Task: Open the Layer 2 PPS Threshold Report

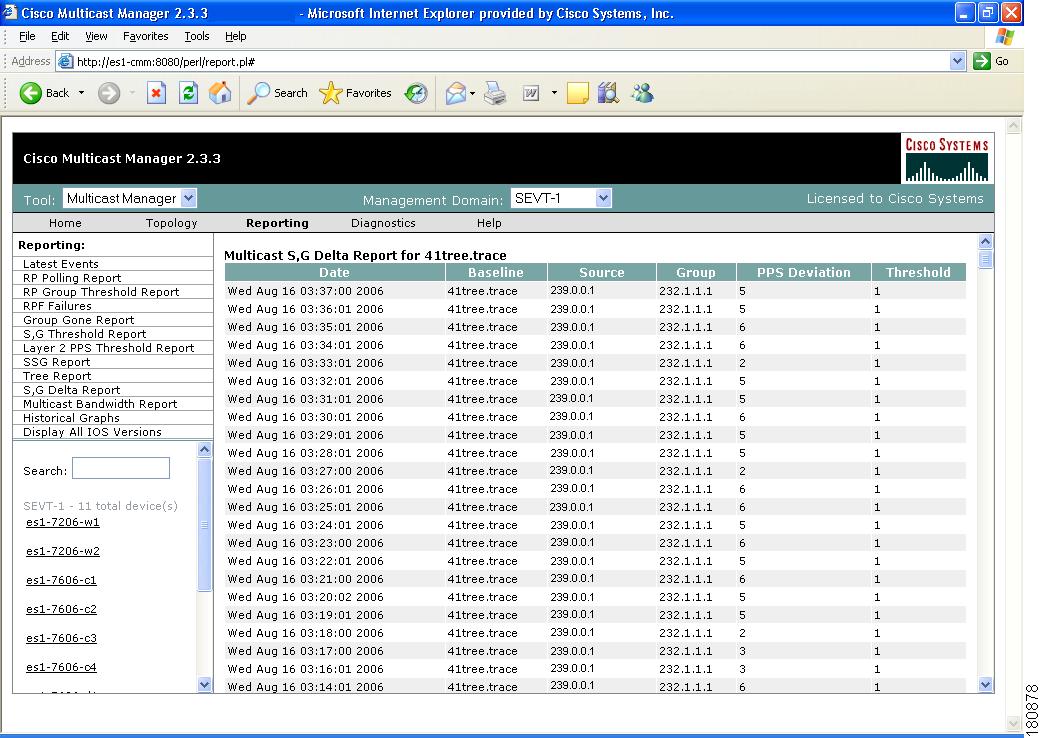Action: pos(108,348)
